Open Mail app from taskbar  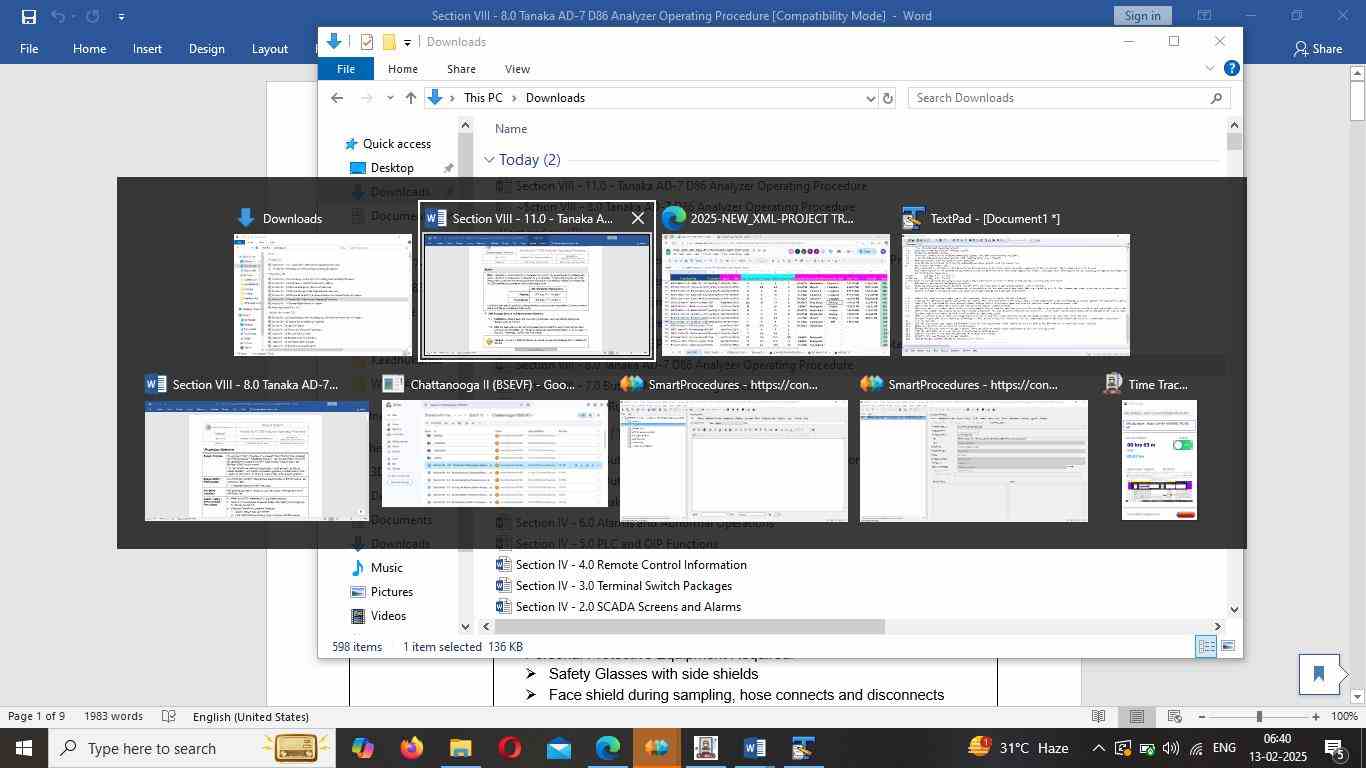[559, 748]
